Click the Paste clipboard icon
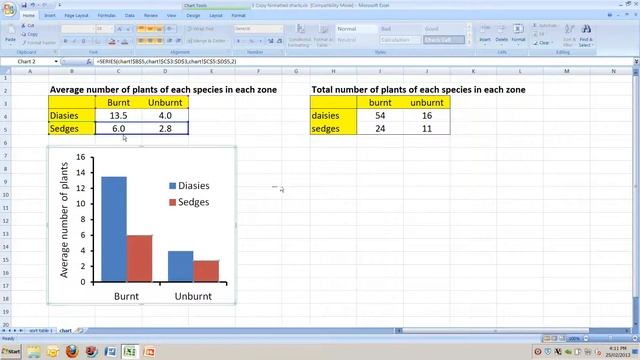This screenshot has width=640, height=360. click(x=10, y=31)
